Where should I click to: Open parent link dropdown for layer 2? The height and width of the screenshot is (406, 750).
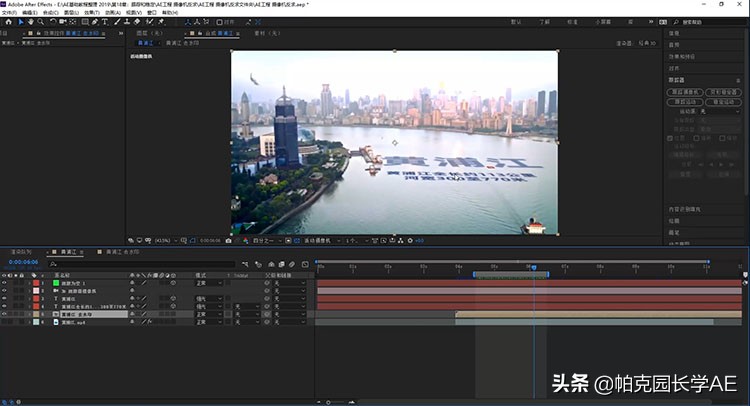click(x=289, y=291)
